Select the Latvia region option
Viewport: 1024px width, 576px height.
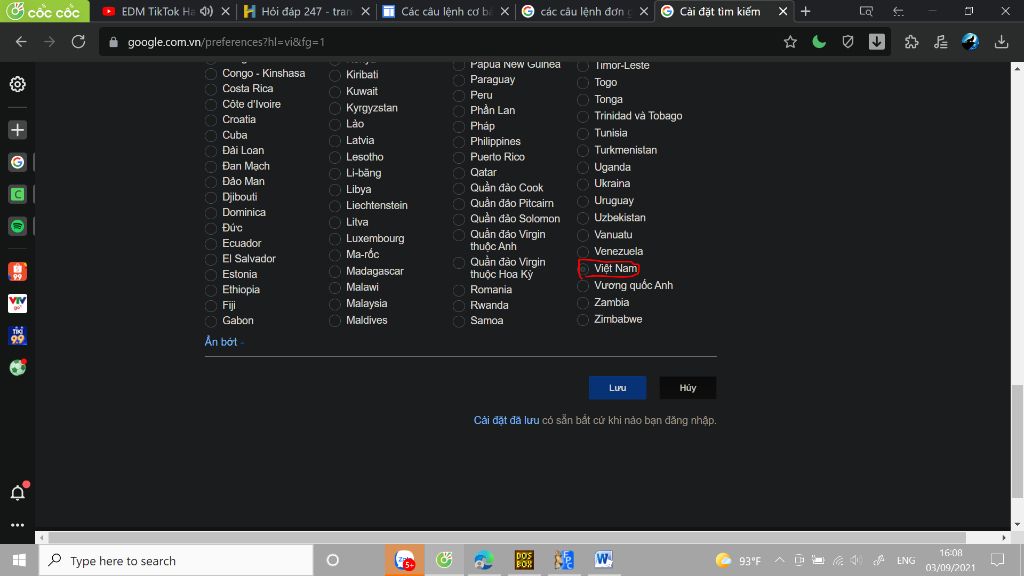pos(335,140)
